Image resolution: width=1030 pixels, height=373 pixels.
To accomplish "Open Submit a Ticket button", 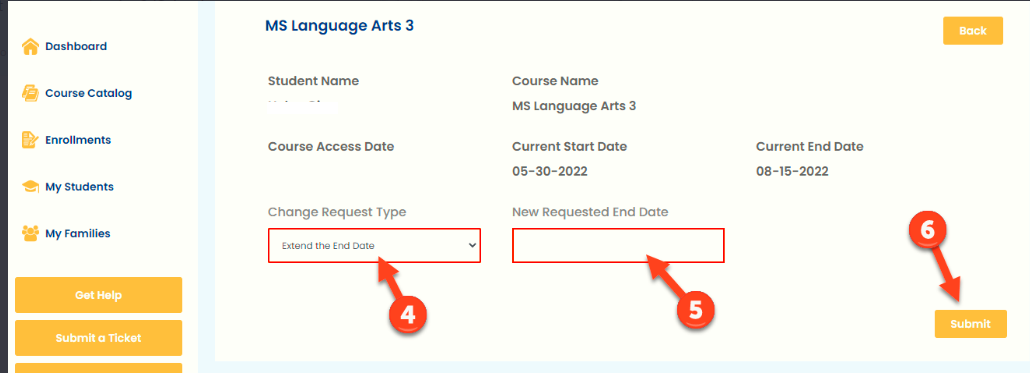I will point(99,338).
